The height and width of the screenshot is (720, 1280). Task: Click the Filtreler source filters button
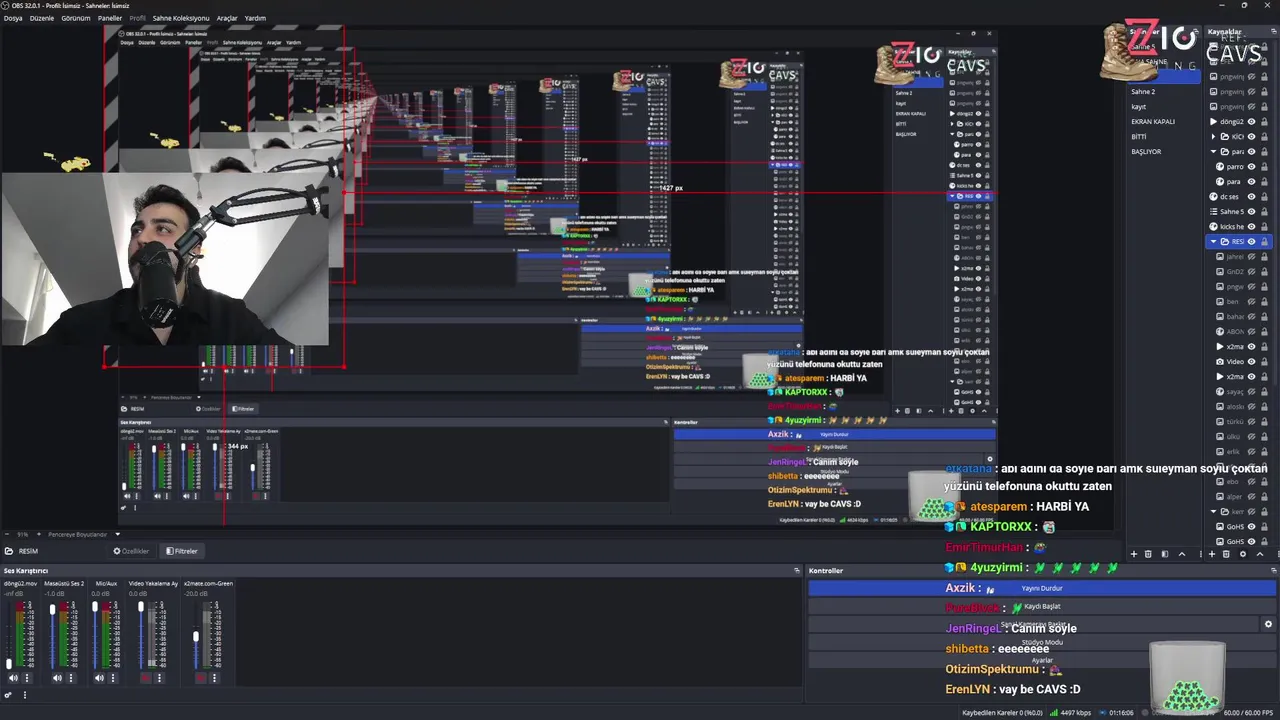coord(182,551)
